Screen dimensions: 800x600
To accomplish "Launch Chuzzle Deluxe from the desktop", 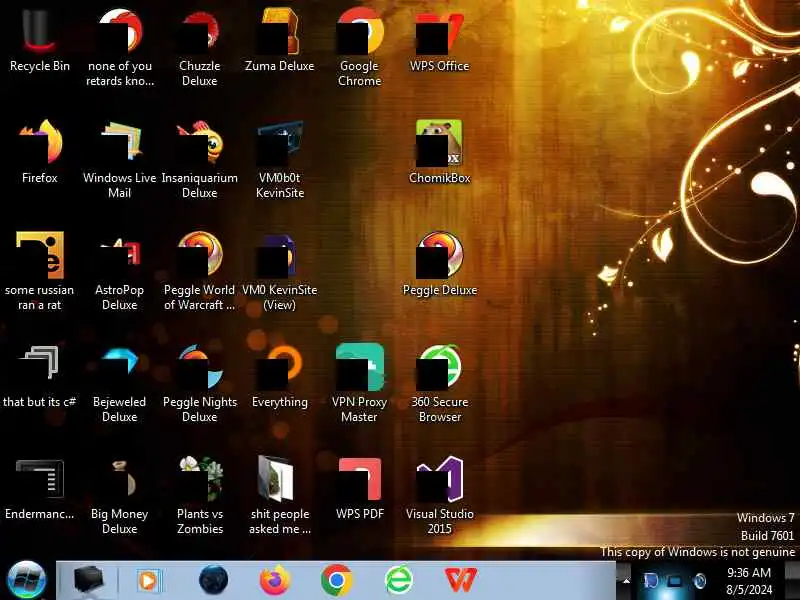I will 199,46.
